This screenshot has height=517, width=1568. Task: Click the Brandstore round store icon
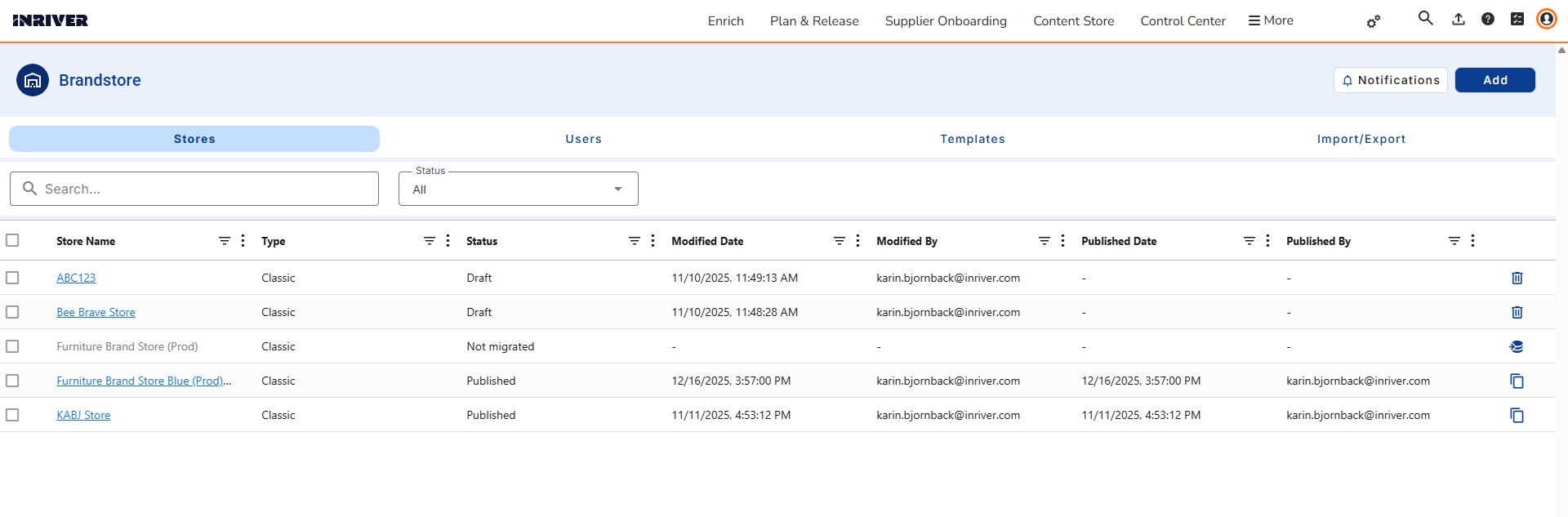33,80
